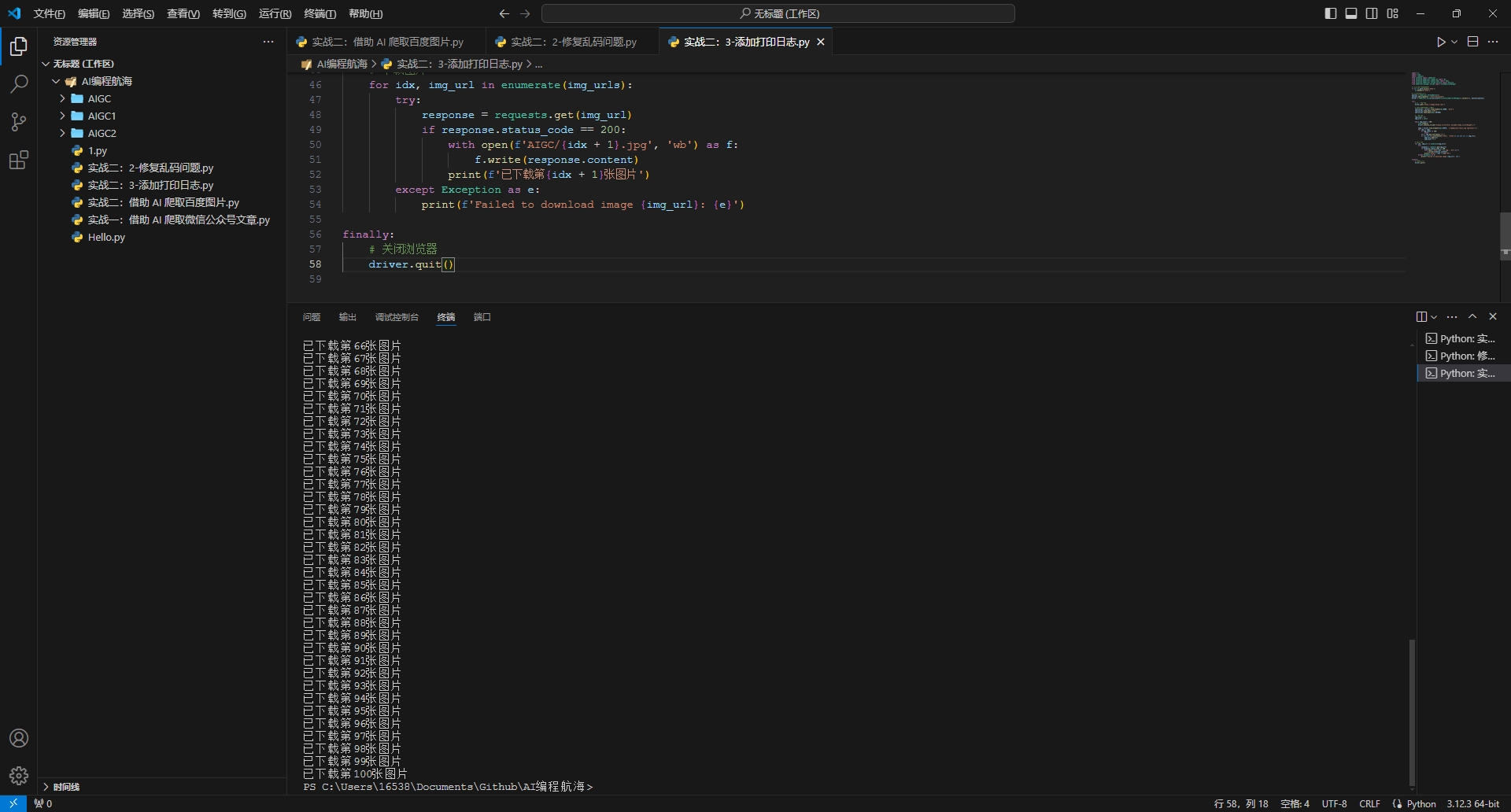
Task: Switch to the 输出 panel tab
Action: 347,317
